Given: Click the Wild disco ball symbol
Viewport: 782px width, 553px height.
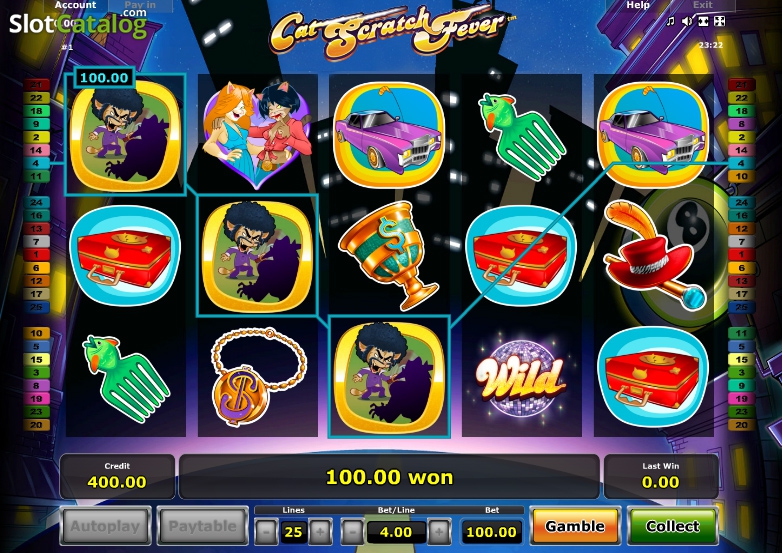Looking at the screenshot, I should point(520,378).
